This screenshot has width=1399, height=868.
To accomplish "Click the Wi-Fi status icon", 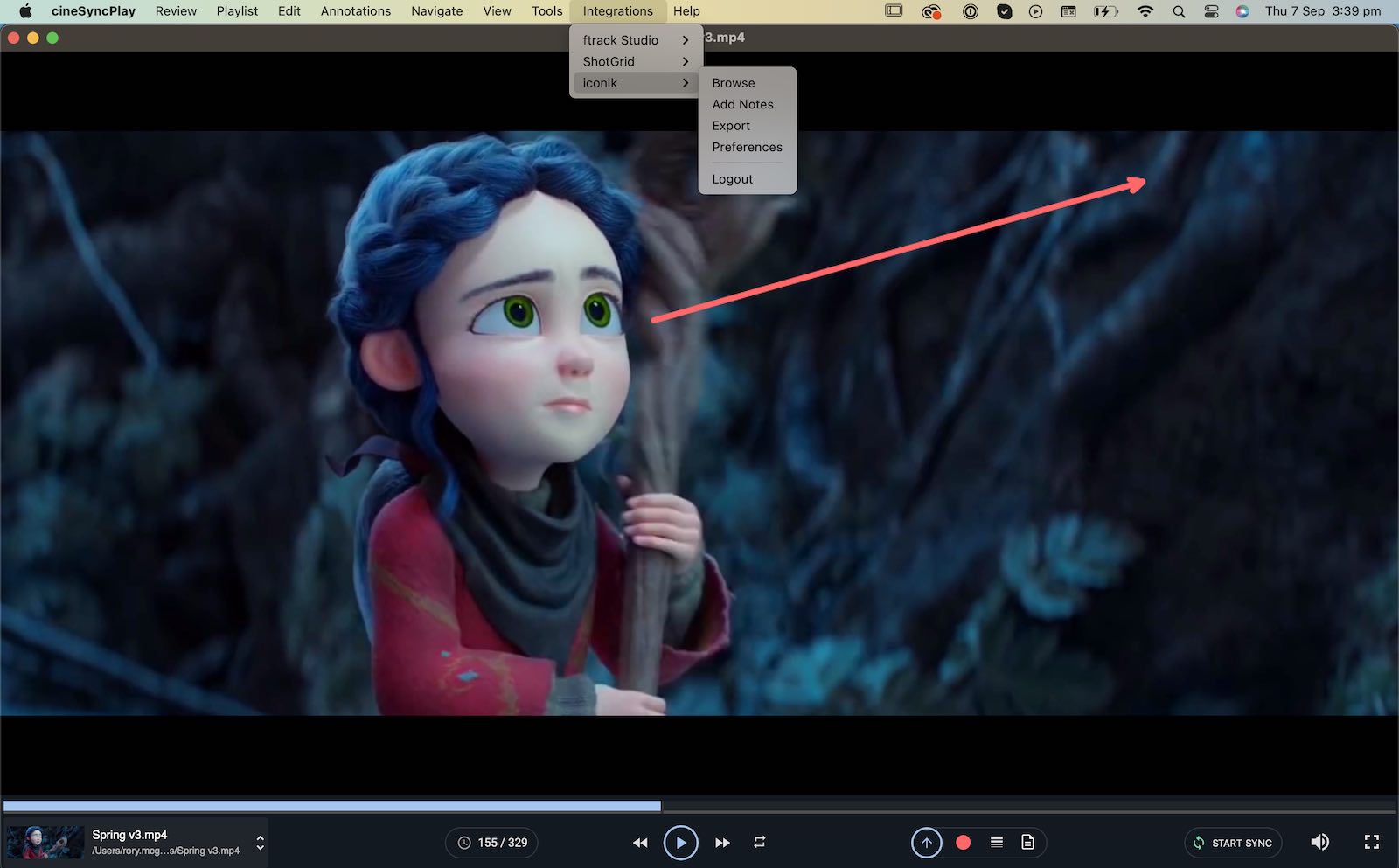I will [x=1145, y=11].
